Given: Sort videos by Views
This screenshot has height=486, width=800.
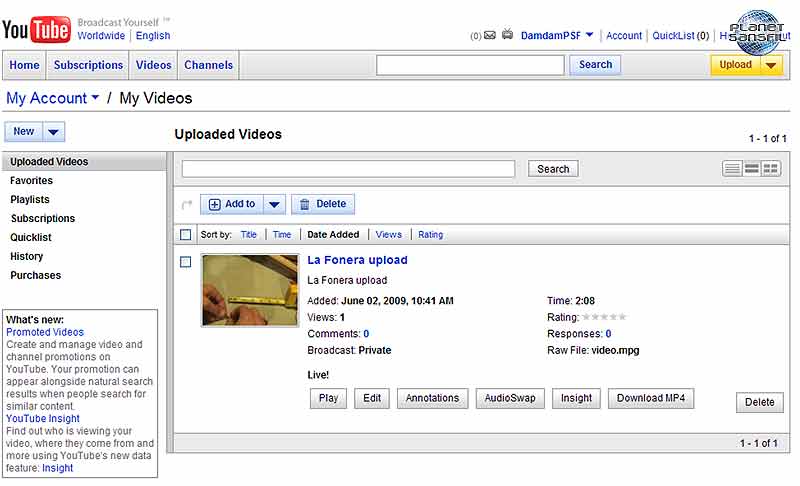Looking at the screenshot, I should point(388,235).
